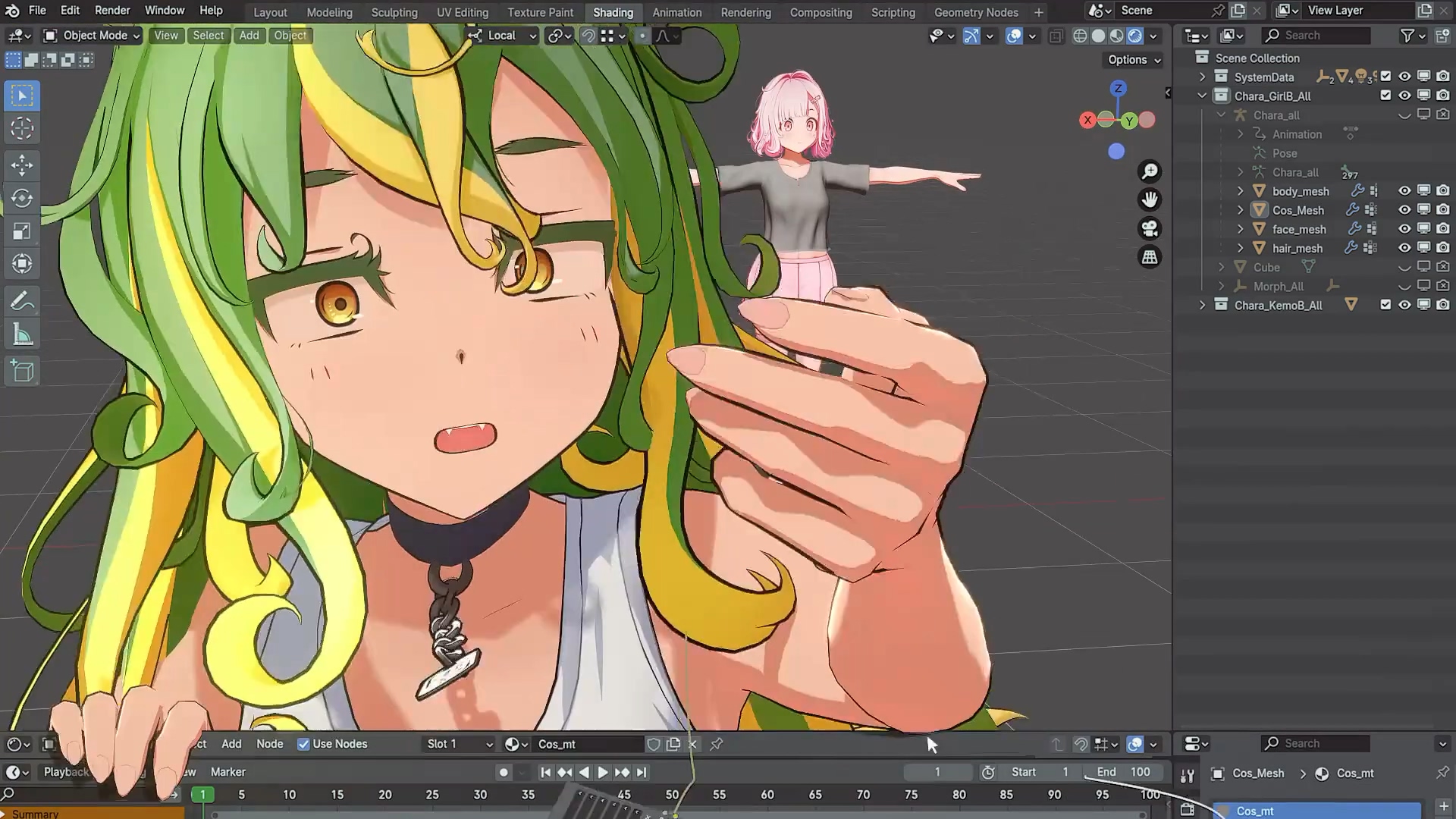Hide Cos_Mesh with eye icon

(1404, 210)
